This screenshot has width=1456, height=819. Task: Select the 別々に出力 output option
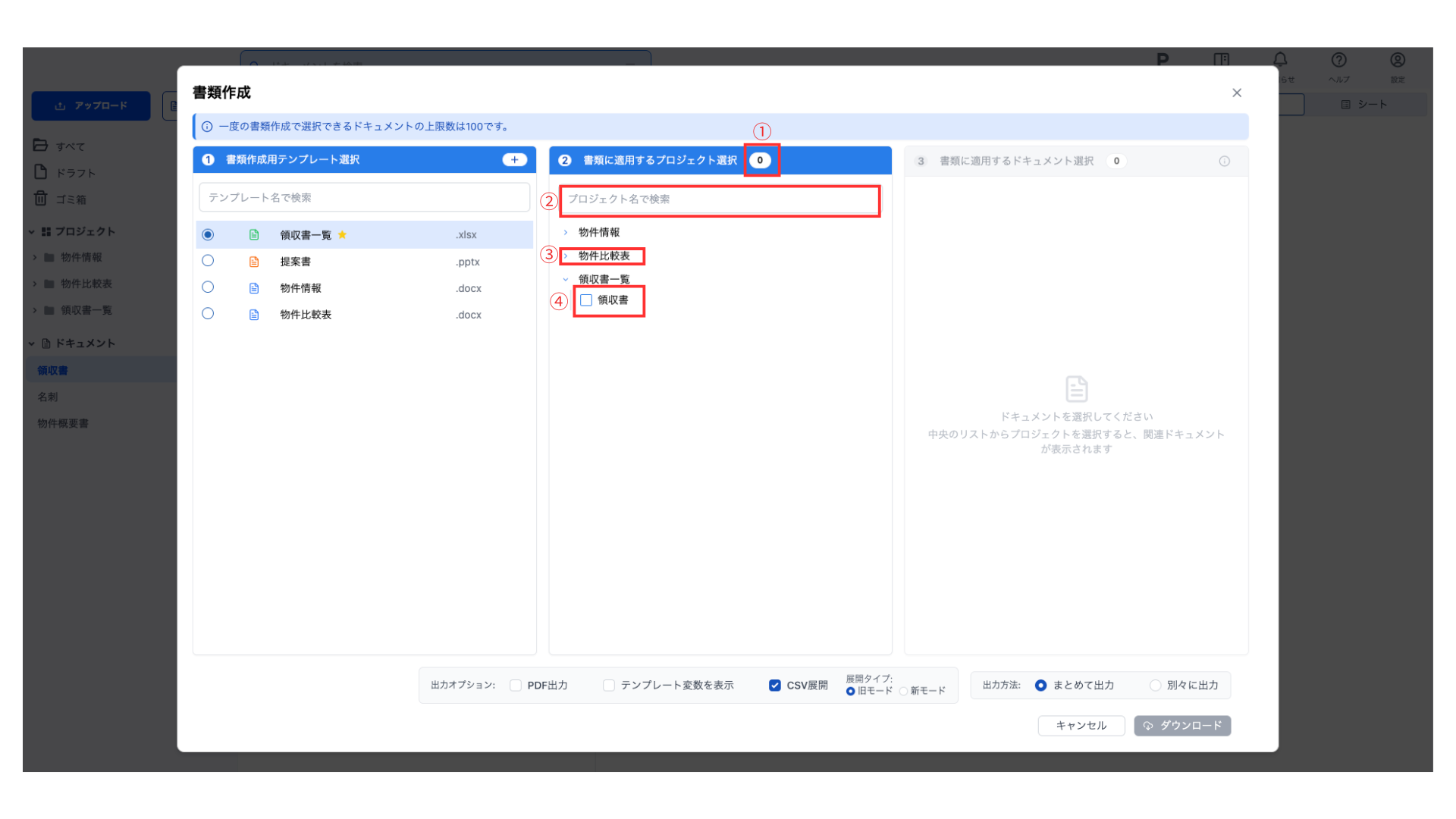(1155, 686)
